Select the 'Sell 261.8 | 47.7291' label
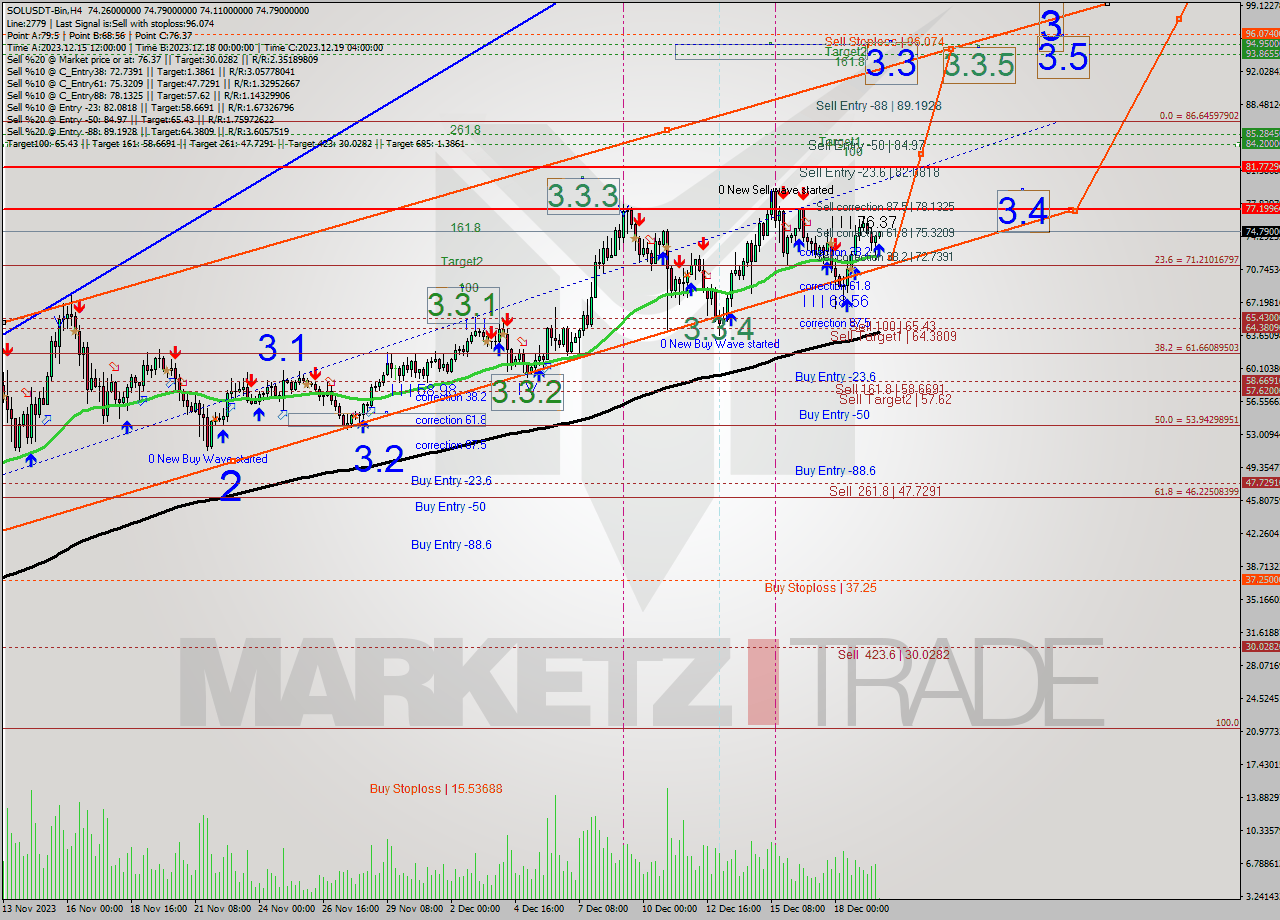This screenshot has width=1280, height=920. click(x=885, y=491)
